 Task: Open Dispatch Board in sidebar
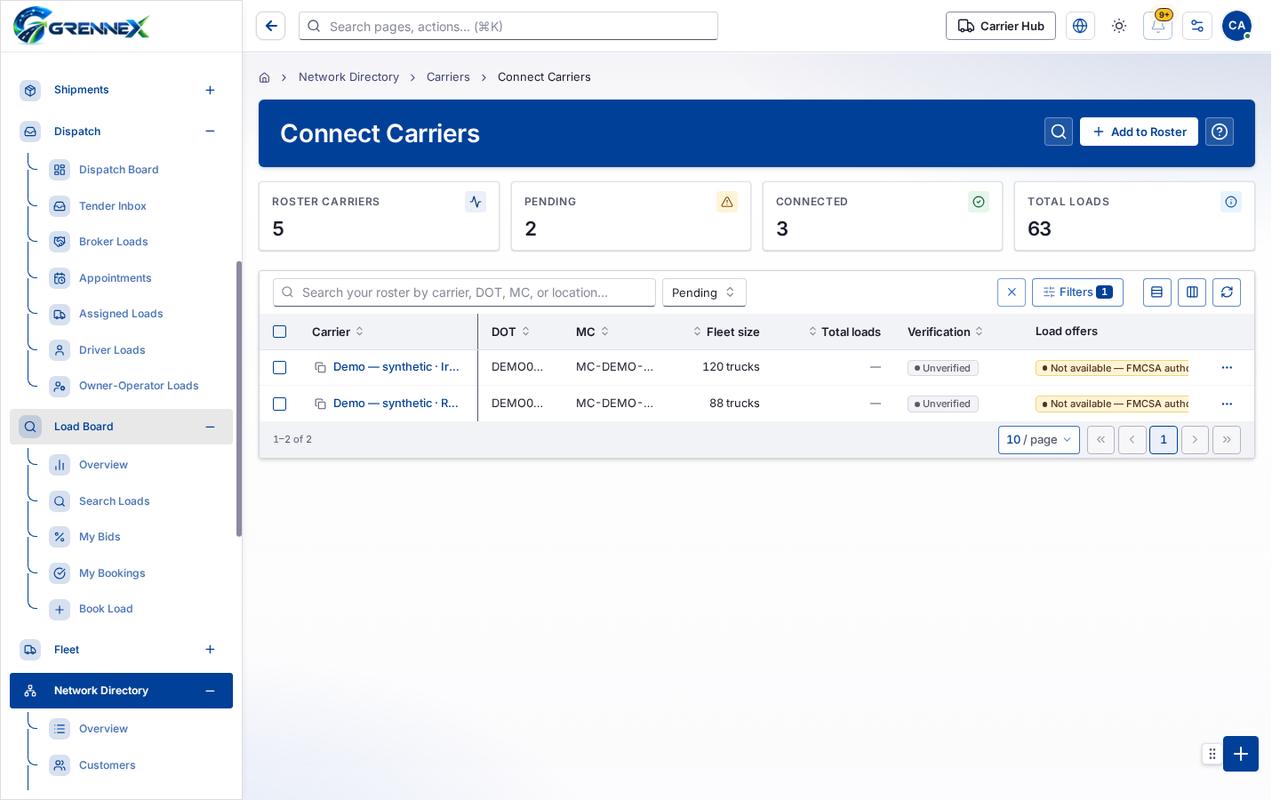coord(119,170)
